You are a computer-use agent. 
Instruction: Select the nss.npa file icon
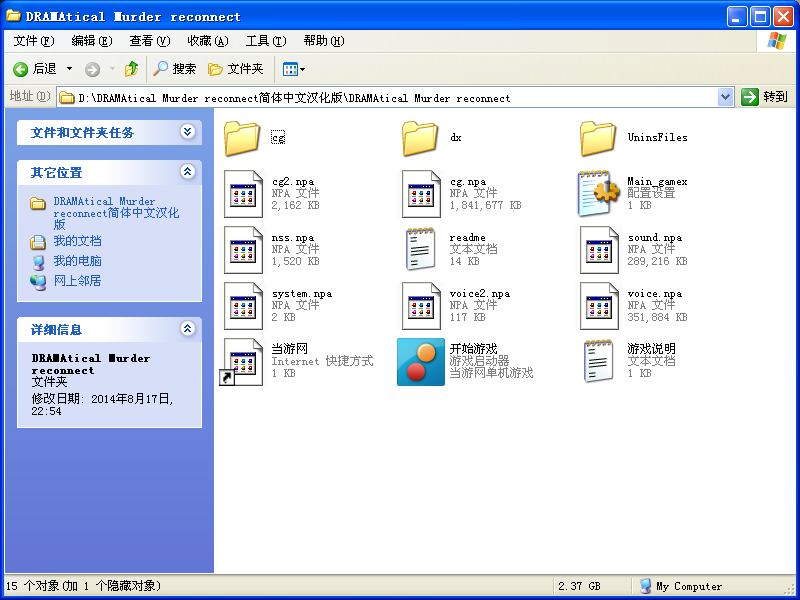243,250
